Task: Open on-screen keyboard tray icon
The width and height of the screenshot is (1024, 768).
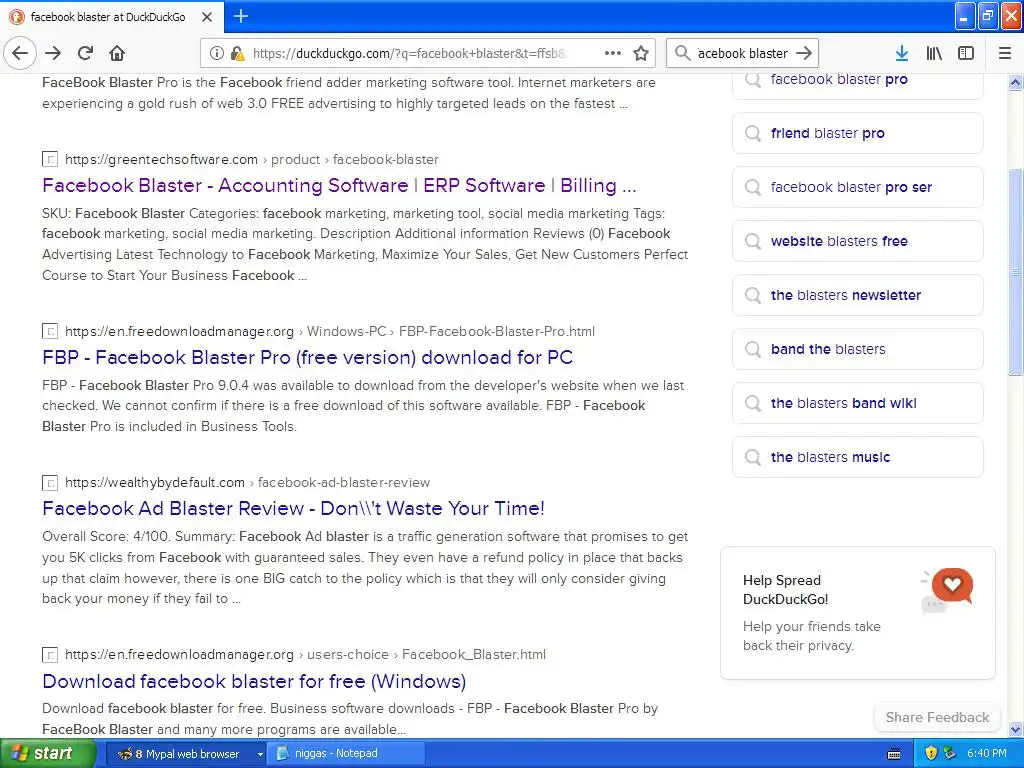Action: 894,754
